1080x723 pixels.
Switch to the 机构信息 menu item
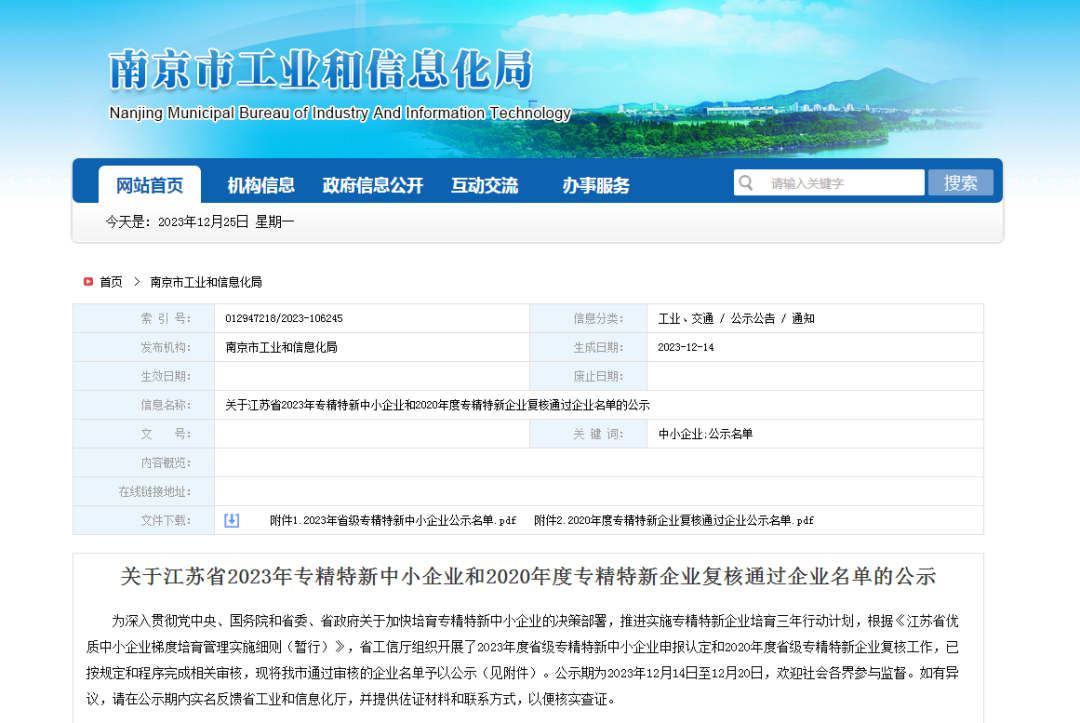261,185
